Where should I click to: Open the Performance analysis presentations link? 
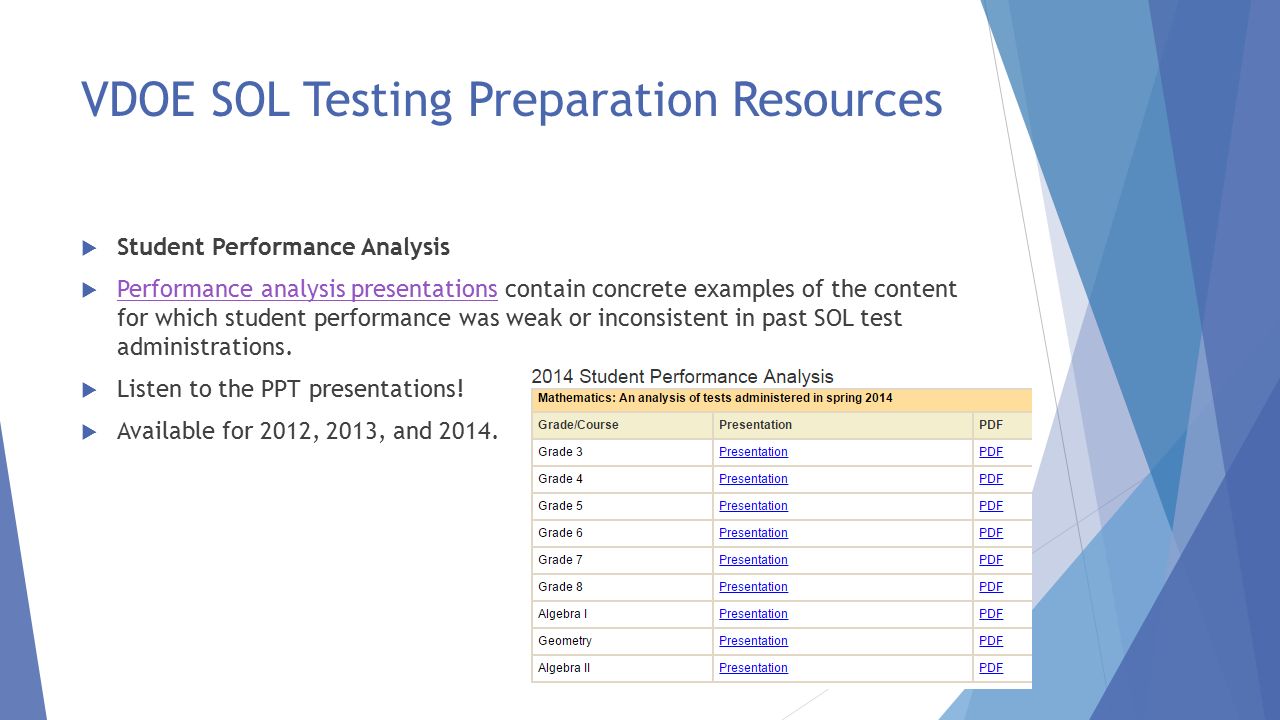307,289
